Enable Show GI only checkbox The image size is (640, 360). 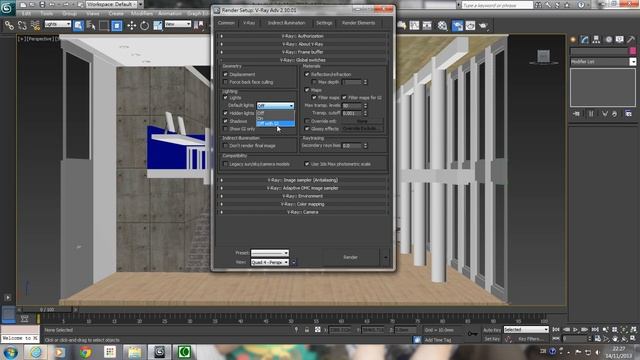225,129
